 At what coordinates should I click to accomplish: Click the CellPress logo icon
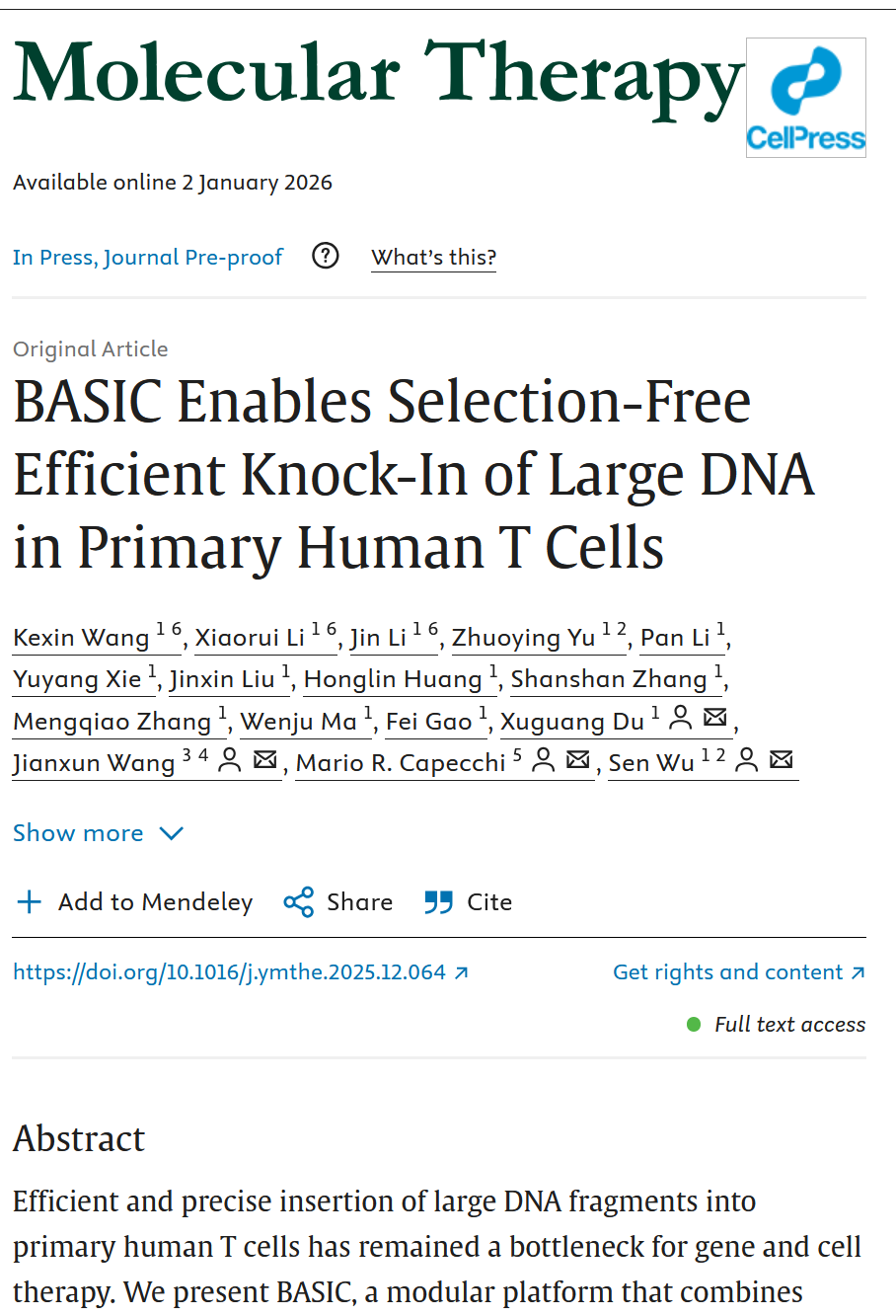pyautogui.click(x=805, y=98)
